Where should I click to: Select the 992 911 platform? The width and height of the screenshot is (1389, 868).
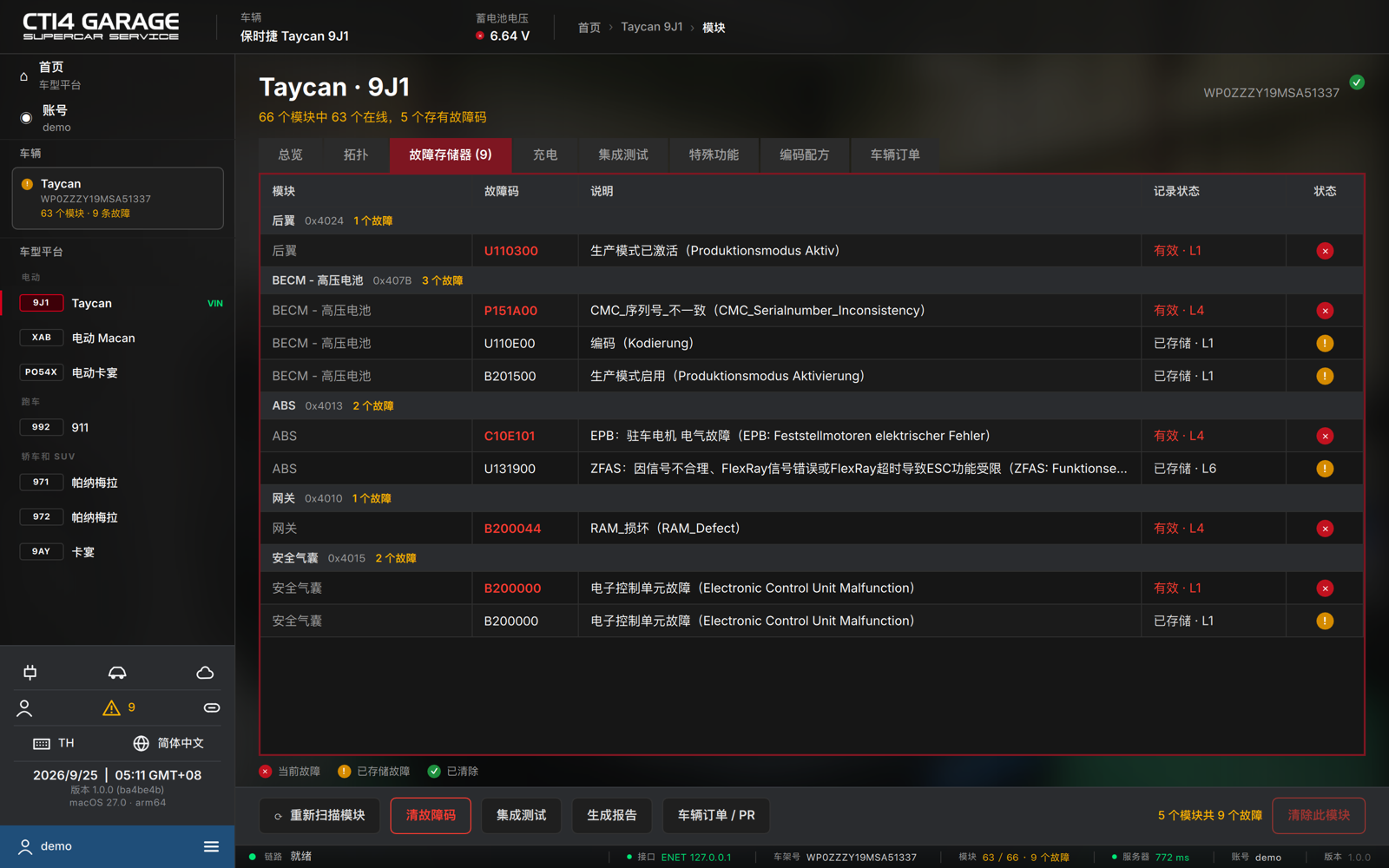click(x=117, y=428)
